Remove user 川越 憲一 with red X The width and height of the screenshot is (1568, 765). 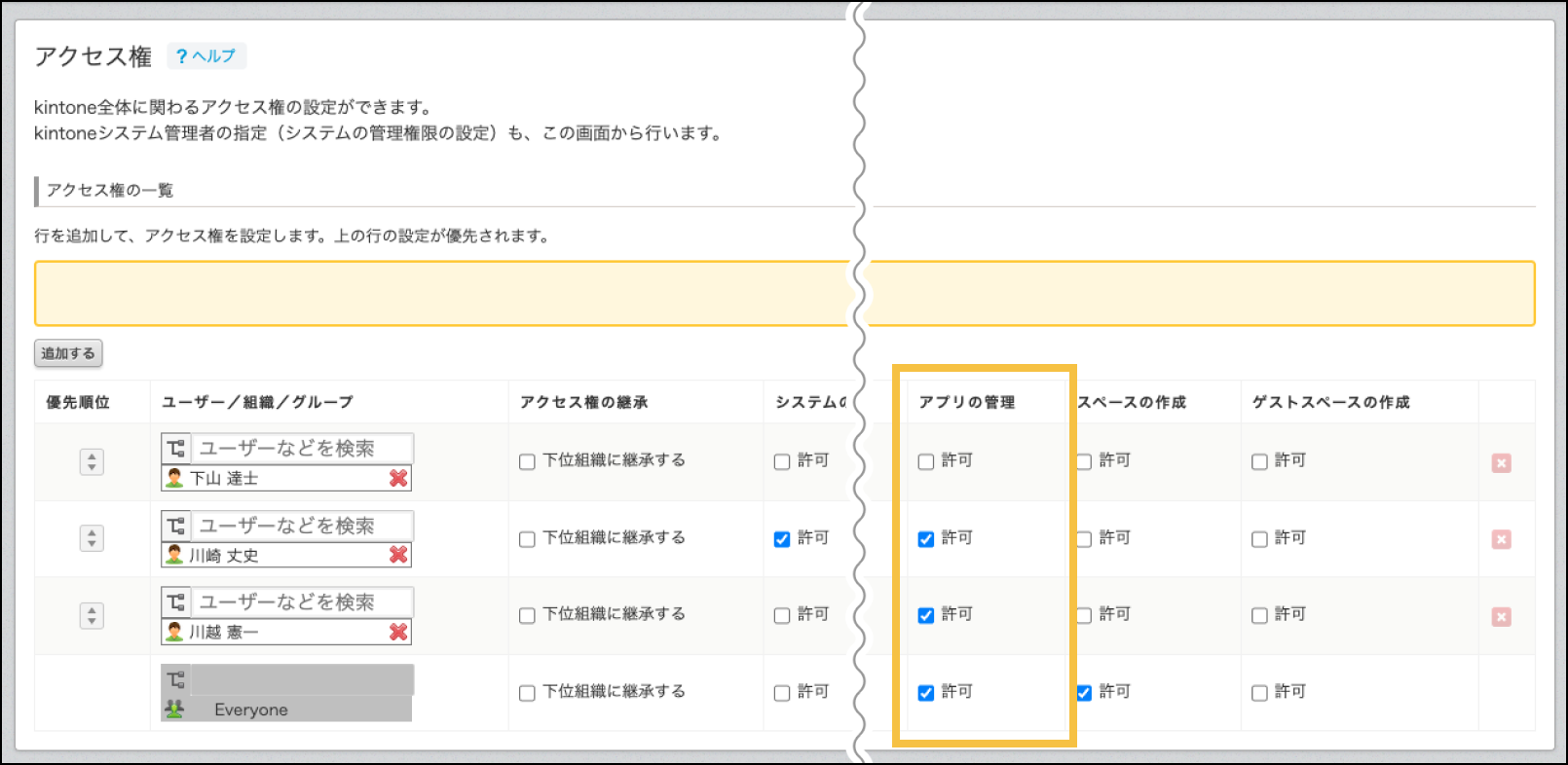coord(398,632)
